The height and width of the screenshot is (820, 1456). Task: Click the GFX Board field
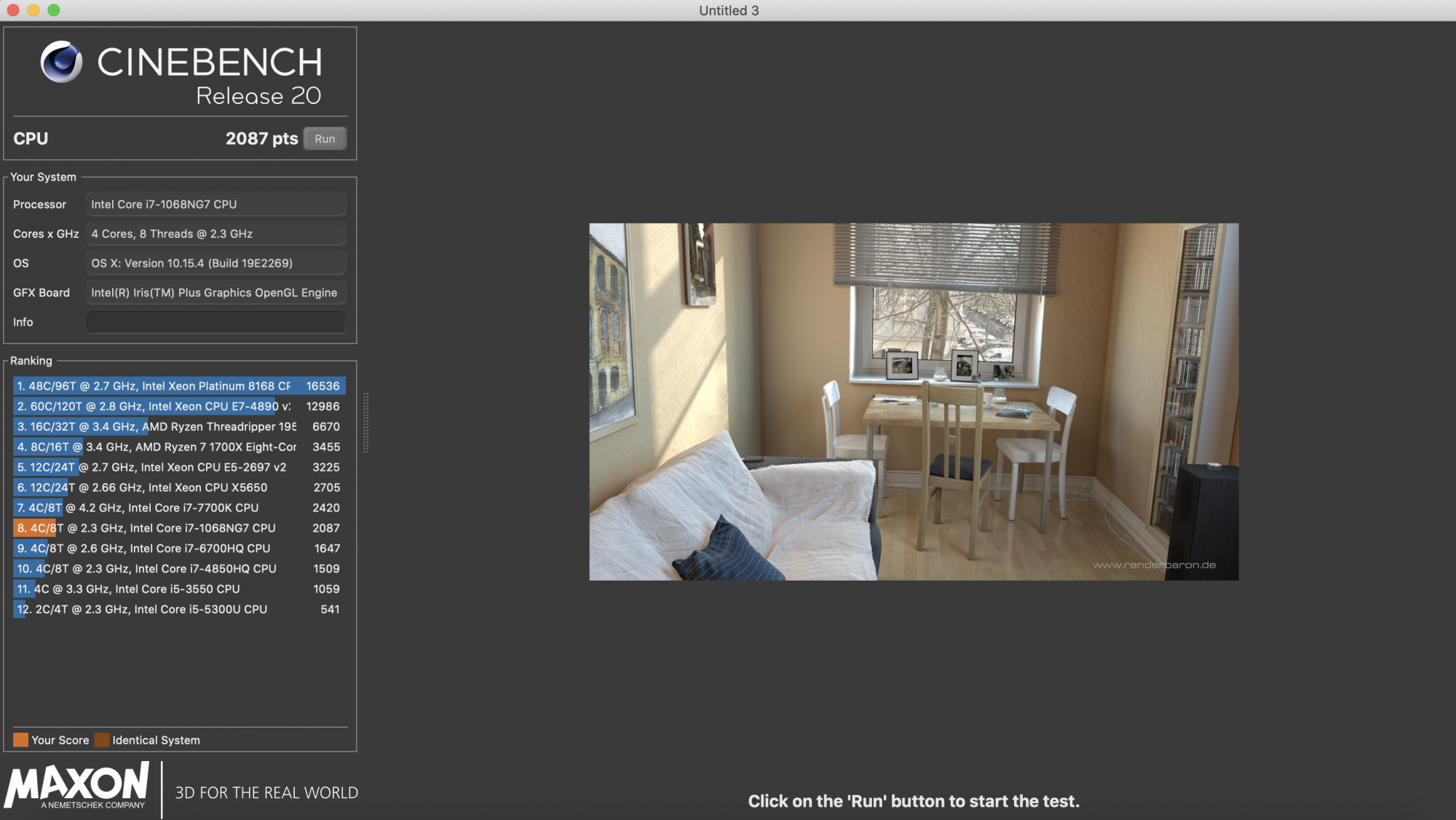(x=215, y=292)
